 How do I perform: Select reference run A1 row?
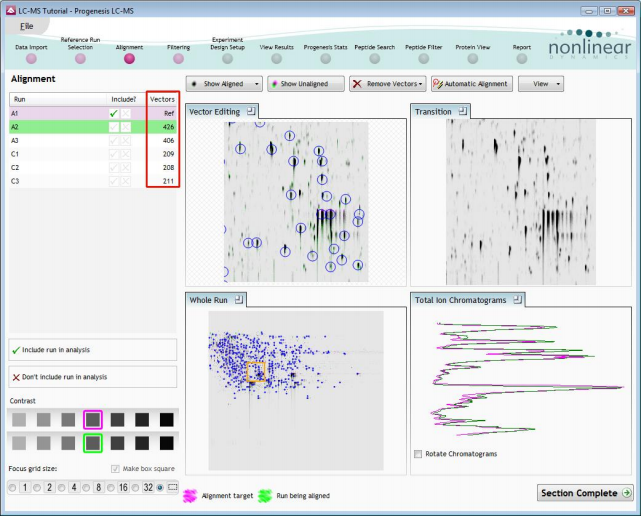point(93,113)
